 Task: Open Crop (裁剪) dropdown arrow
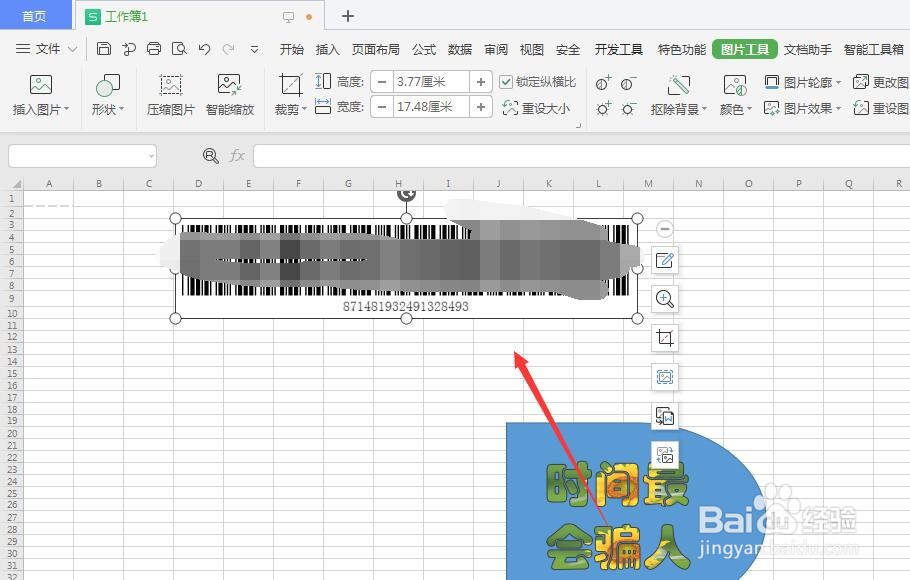point(304,109)
